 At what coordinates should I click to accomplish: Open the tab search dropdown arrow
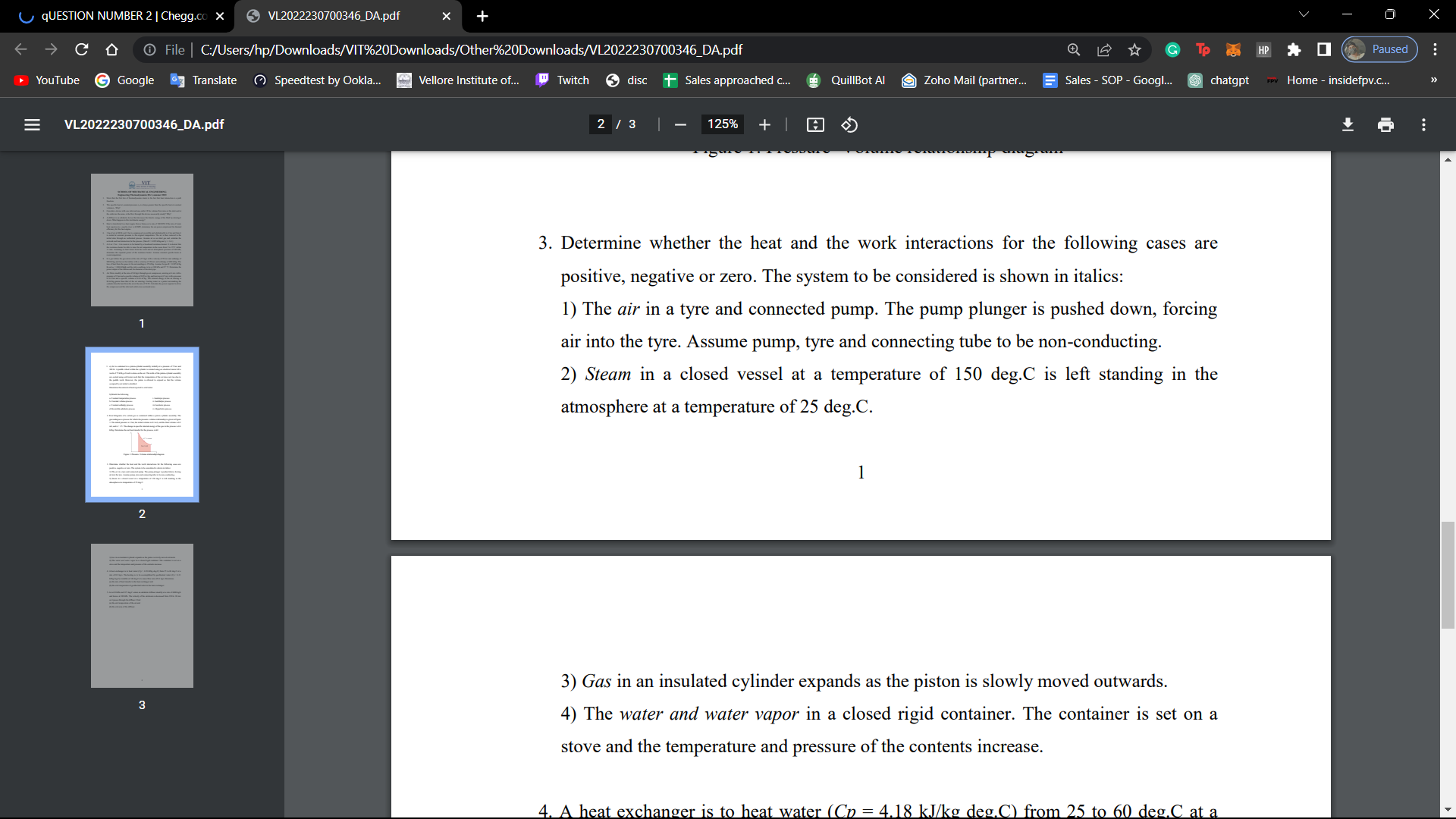click(1304, 15)
